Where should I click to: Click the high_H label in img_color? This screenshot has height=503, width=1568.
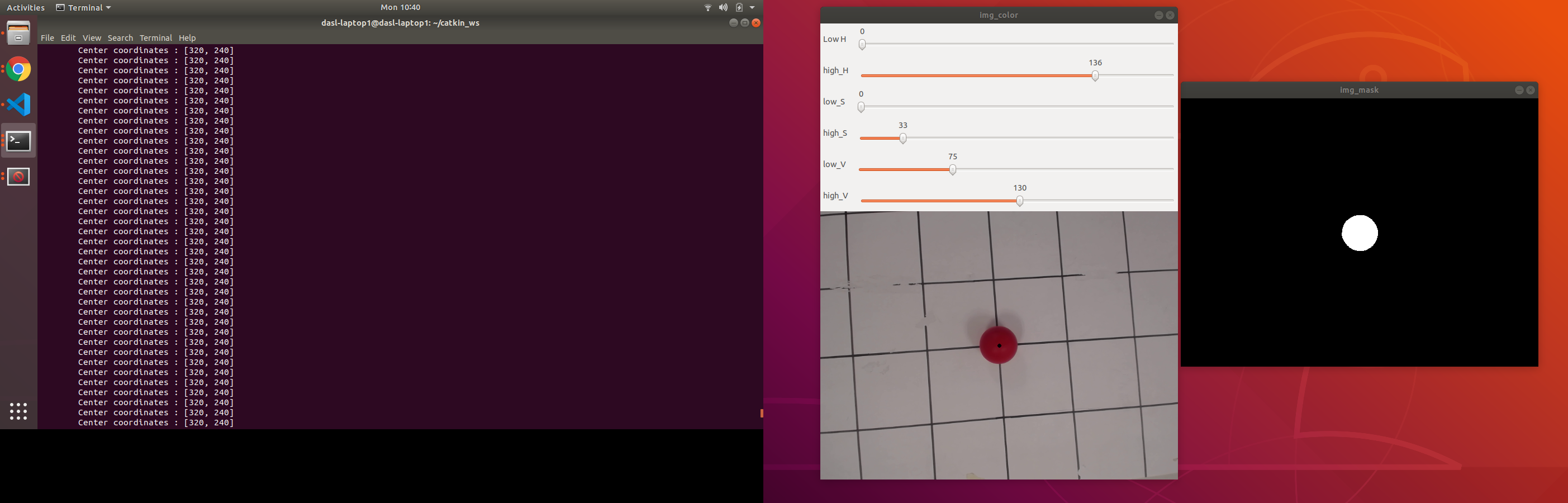pos(835,70)
